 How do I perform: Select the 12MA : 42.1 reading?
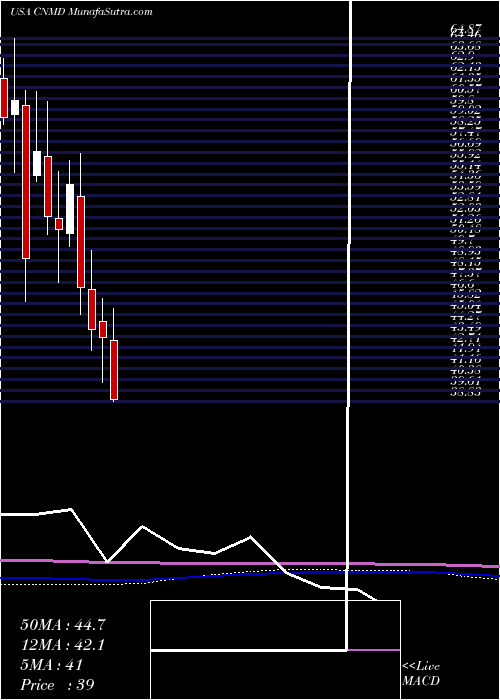62,645
